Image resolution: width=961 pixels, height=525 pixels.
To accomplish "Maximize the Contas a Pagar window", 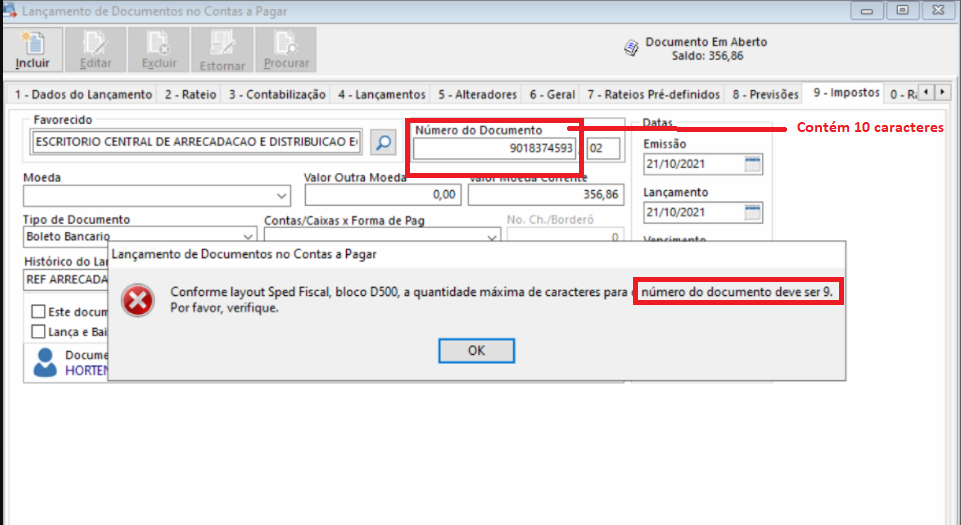I will point(902,10).
